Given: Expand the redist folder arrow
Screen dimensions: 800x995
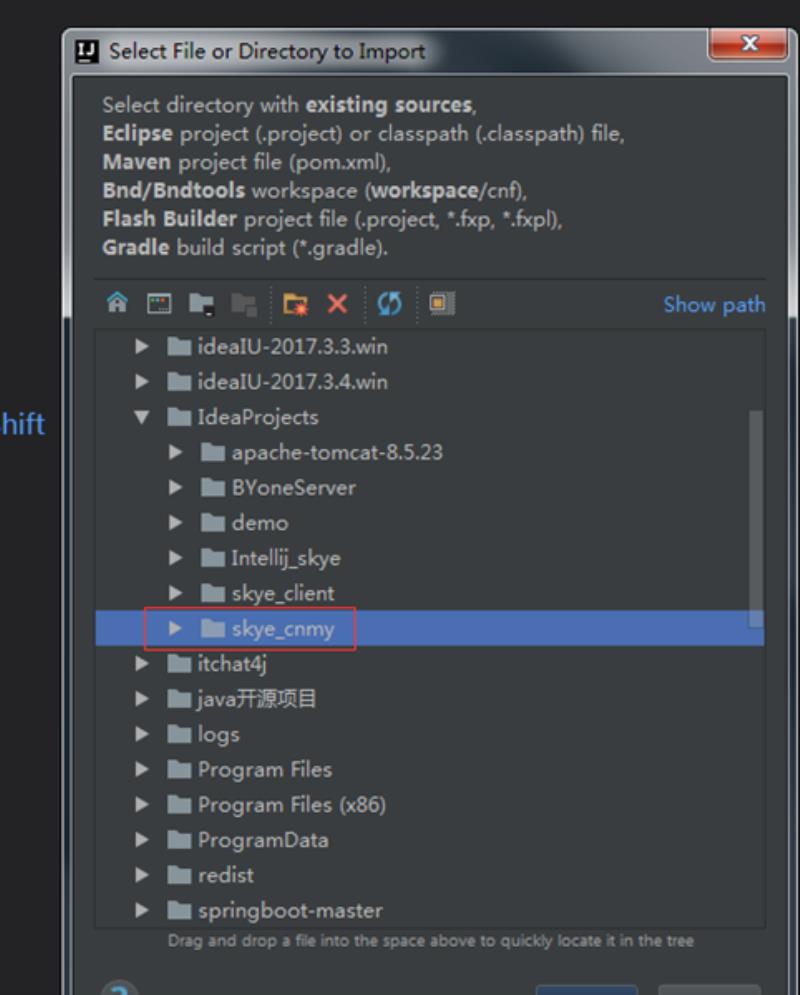Looking at the screenshot, I should (142, 875).
